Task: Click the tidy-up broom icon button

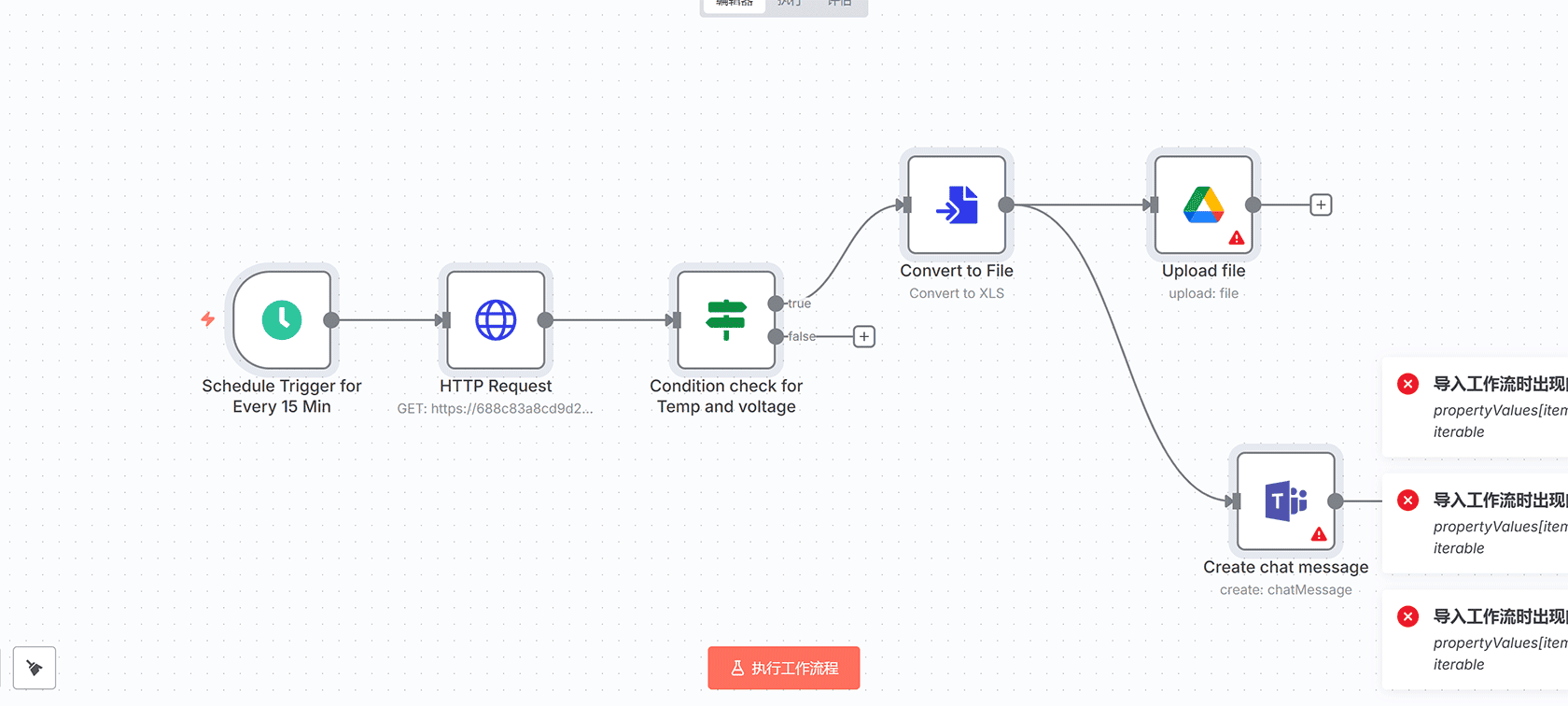Action: point(35,668)
